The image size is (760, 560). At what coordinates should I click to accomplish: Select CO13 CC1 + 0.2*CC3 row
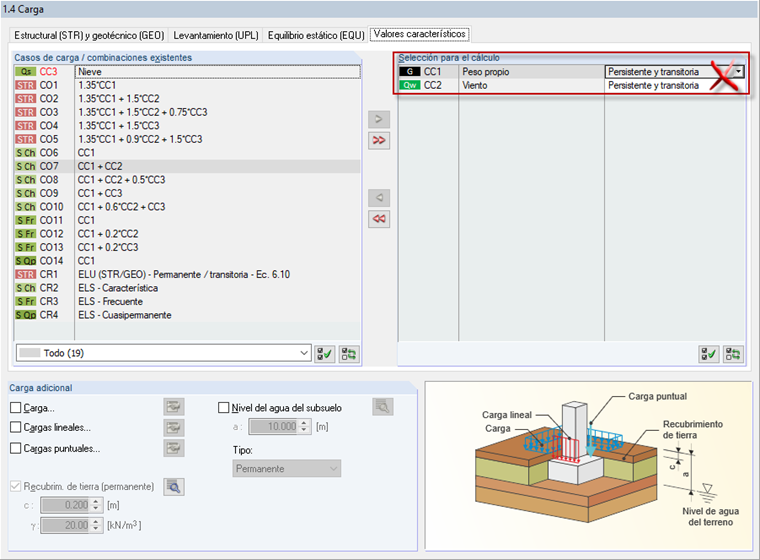188,247
